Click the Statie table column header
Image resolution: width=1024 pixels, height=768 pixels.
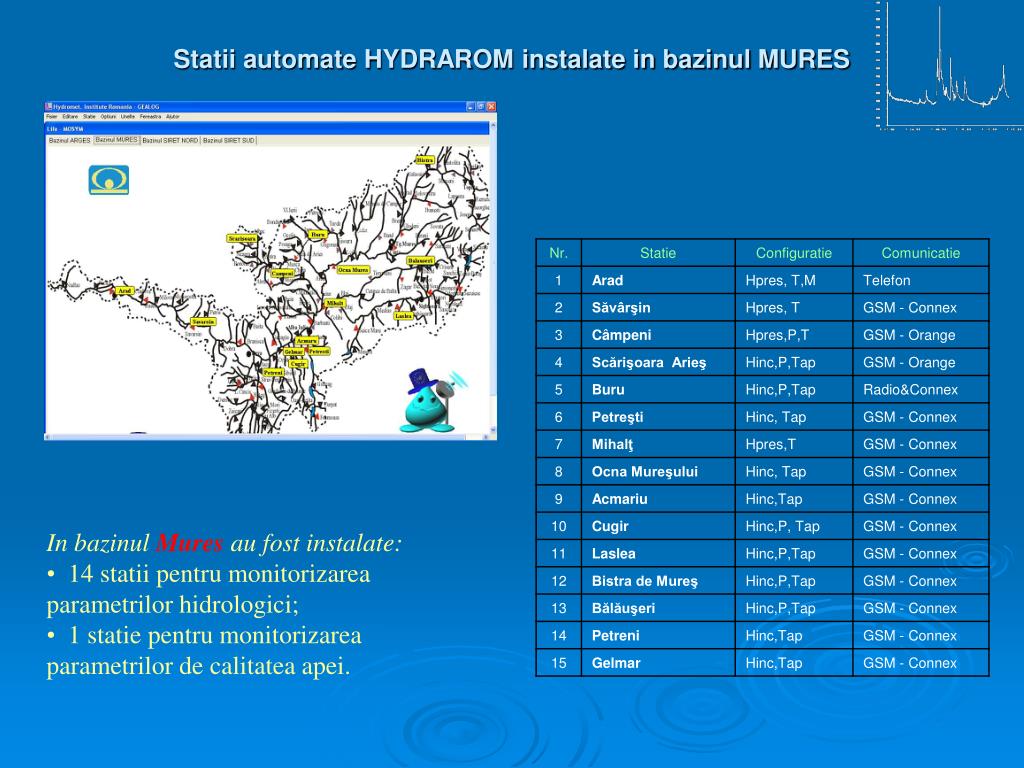coord(658,253)
